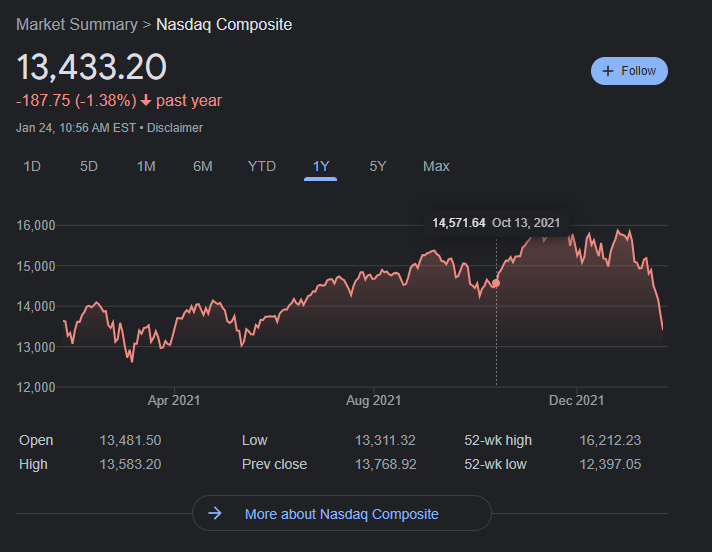Select the Nasdaq Composite breadcrumb title
The width and height of the screenshot is (712, 552).
[224, 25]
